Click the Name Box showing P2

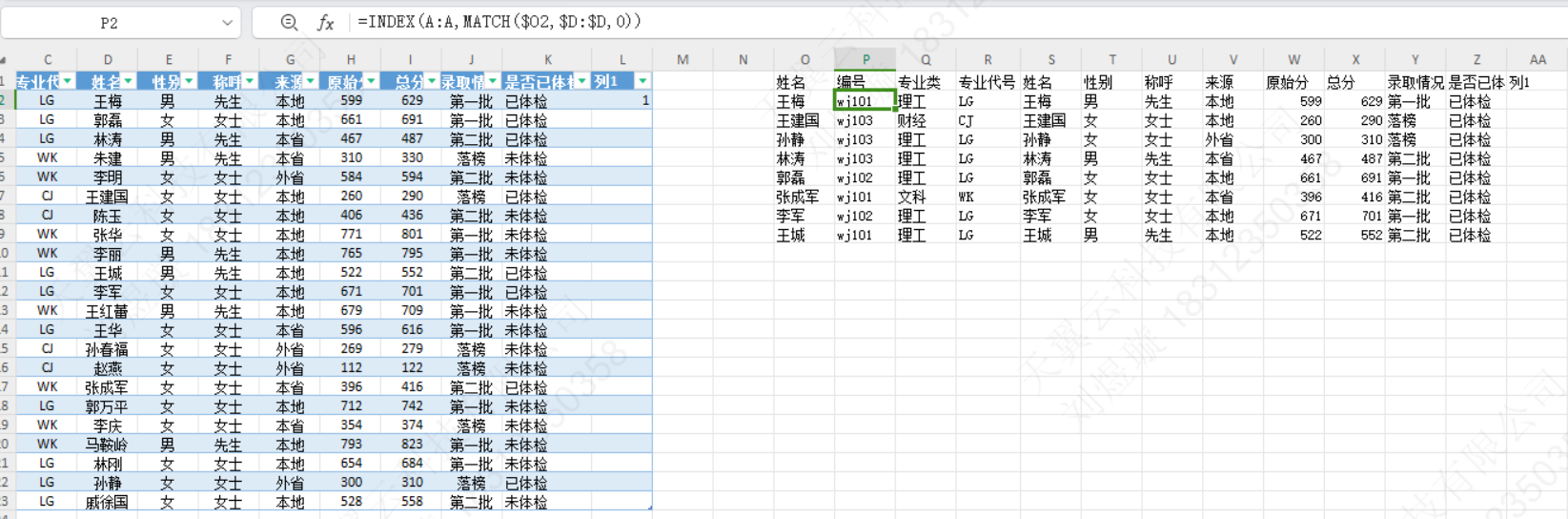click(110, 22)
